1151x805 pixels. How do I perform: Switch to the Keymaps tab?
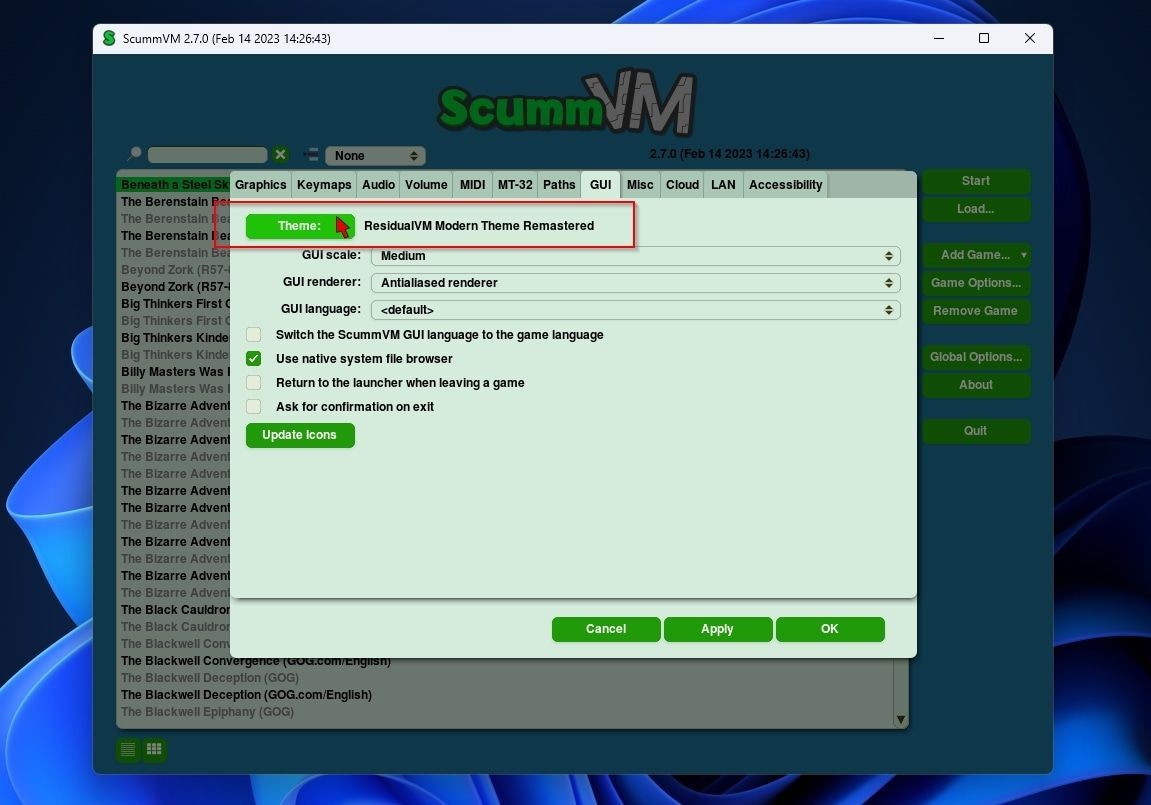(x=324, y=185)
